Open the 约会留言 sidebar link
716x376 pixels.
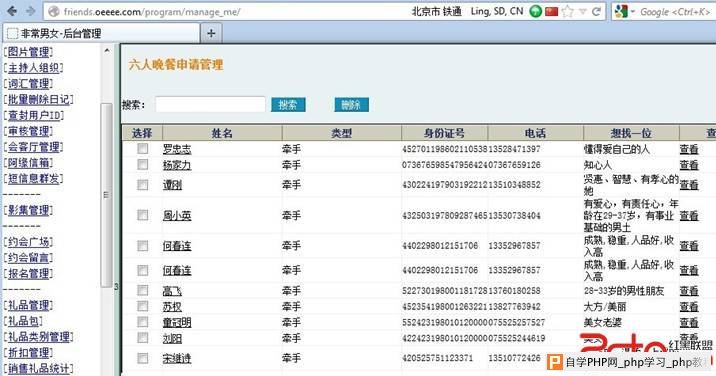coord(28,258)
